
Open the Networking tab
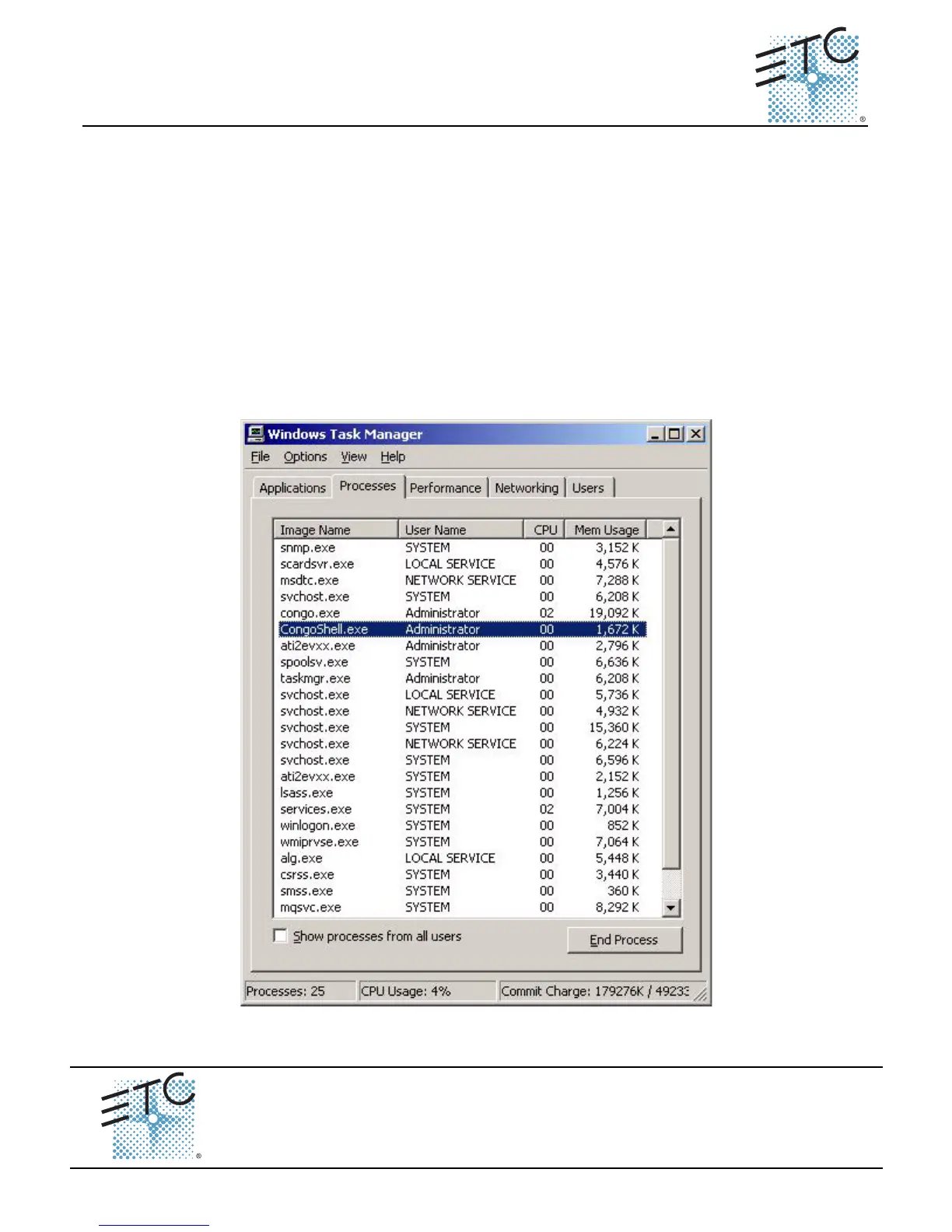pyautogui.click(x=527, y=488)
